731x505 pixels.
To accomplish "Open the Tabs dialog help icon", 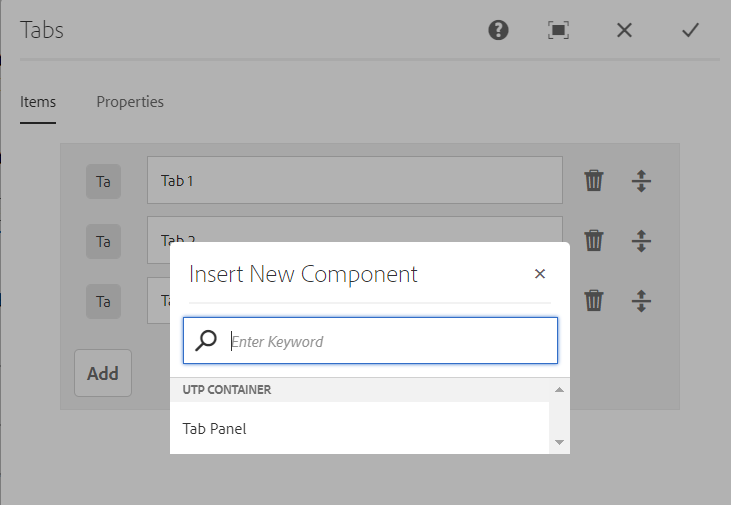I will (x=498, y=30).
